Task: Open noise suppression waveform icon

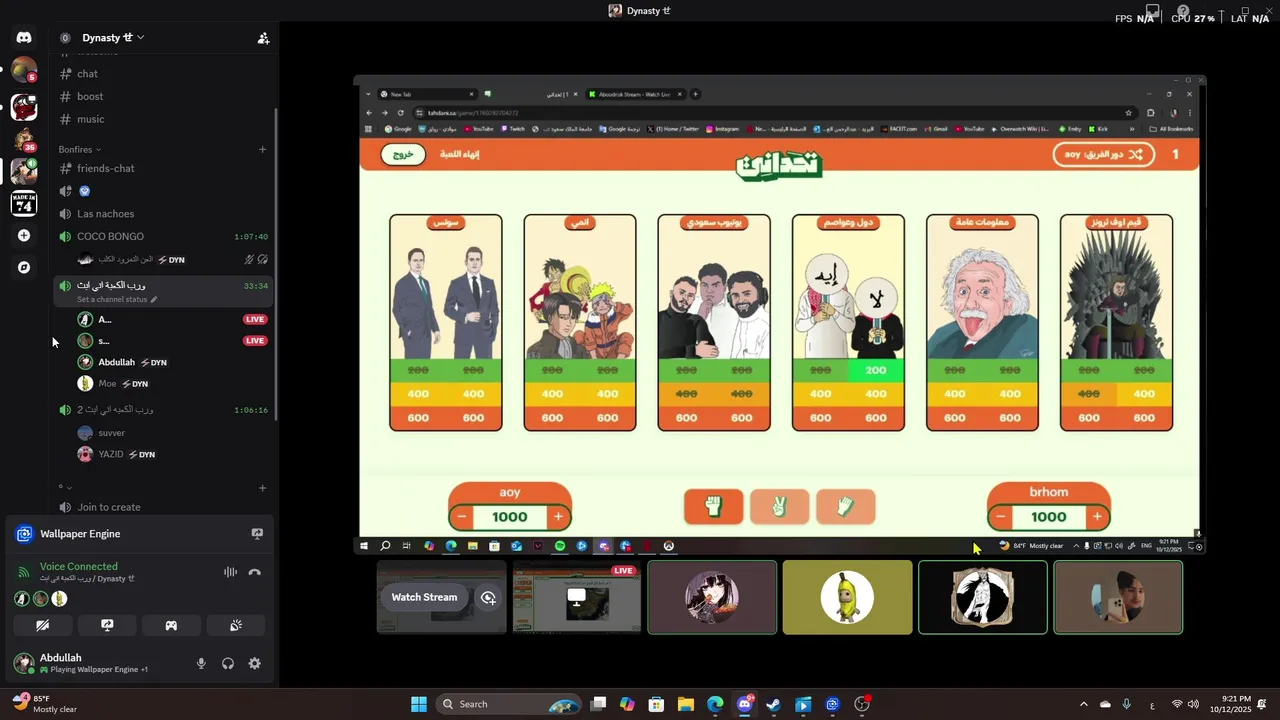Action: pyautogui.click(x=230, y=572)
